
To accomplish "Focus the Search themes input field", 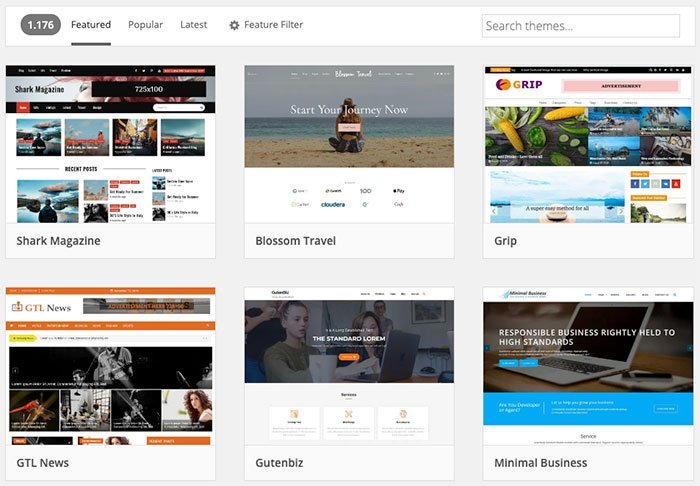I will (581, 26).
